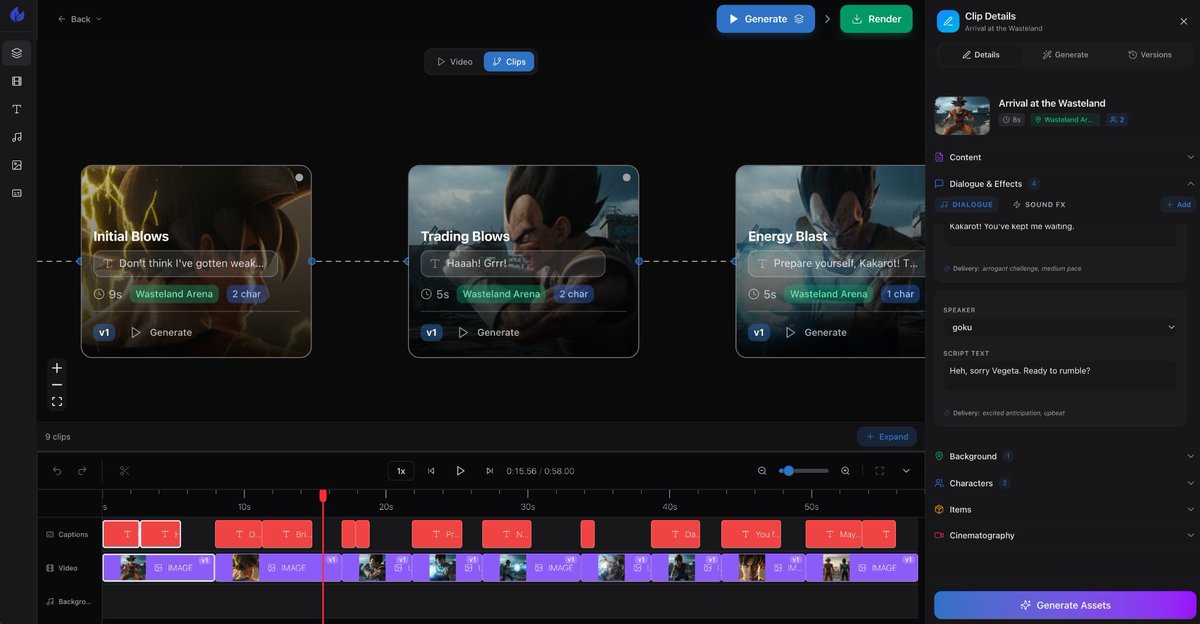1200x624 pixels.
Task: Click arrow between Generate and Render
Action: pos(827,19)
